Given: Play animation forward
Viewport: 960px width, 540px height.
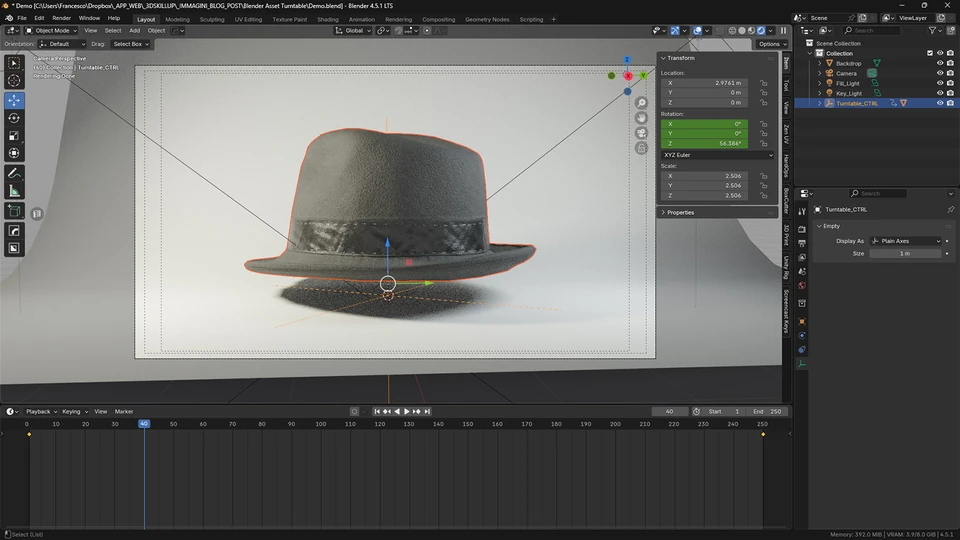Looking at the screenshot, I should click(407, 411).
